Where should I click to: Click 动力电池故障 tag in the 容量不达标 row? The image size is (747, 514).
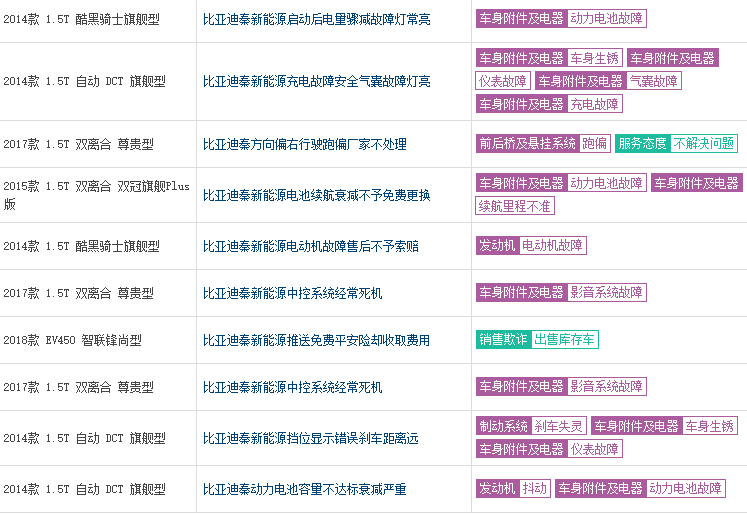point(686,489)
